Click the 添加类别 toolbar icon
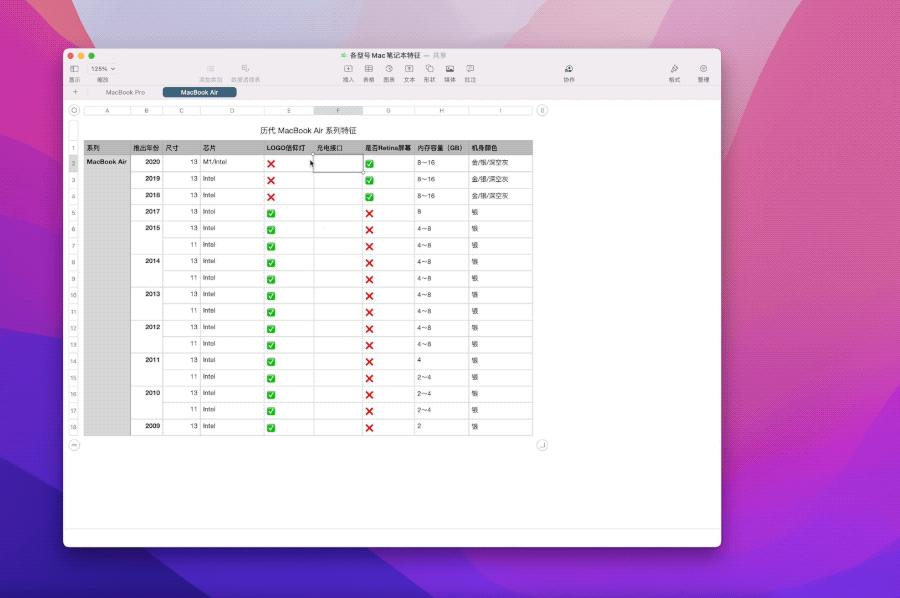 coord(211,69)
